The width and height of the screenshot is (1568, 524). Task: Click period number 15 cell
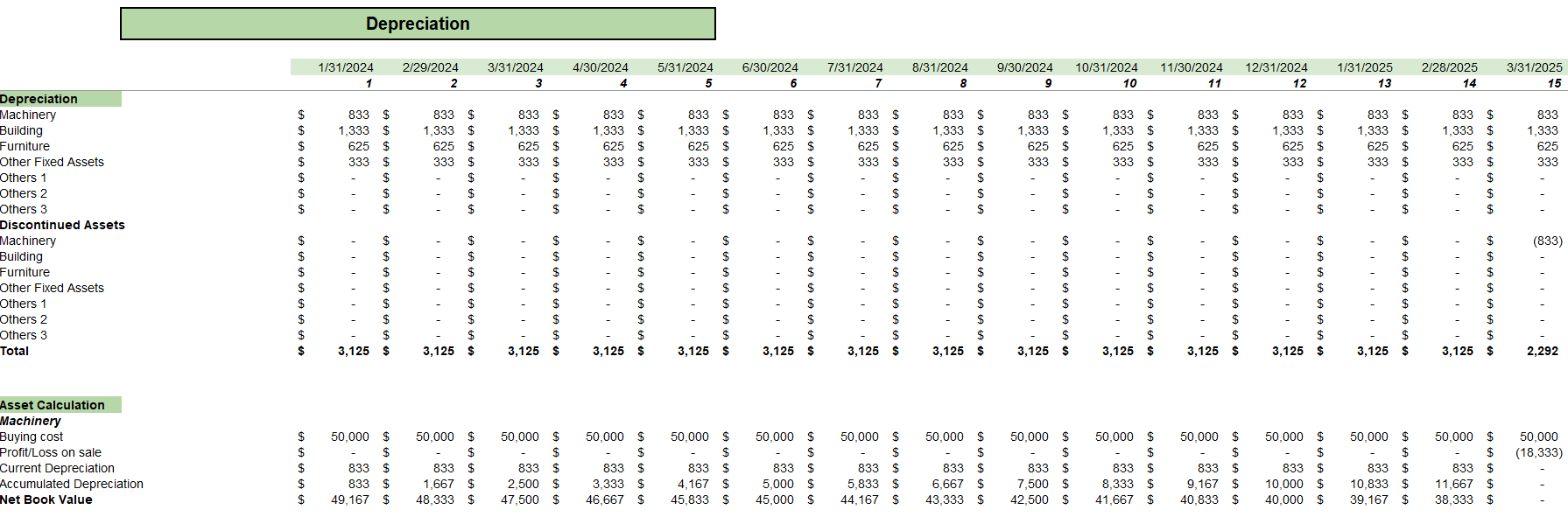[1554, 83]
